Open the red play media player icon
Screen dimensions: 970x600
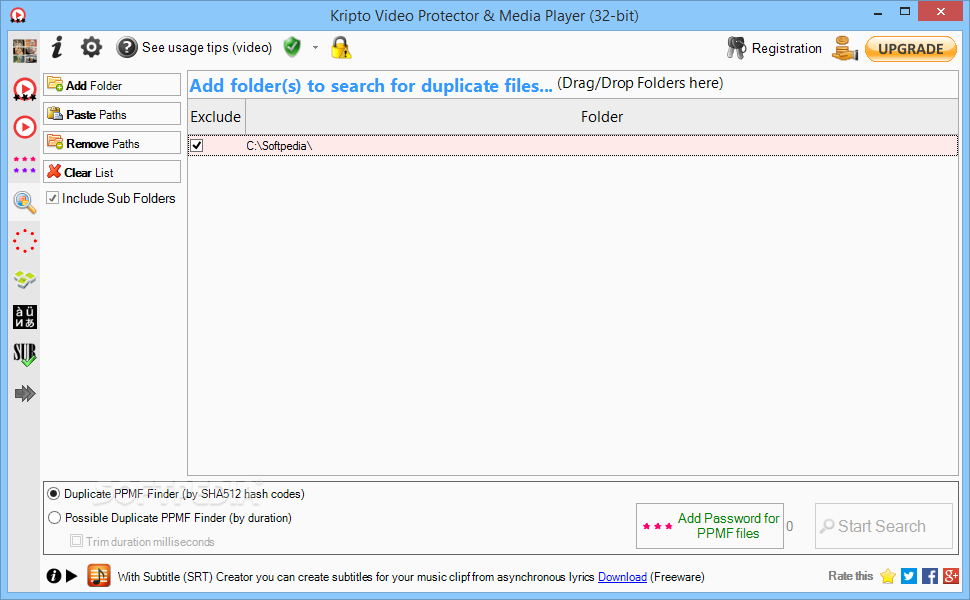pyautogui.click(x=25, y=127)
